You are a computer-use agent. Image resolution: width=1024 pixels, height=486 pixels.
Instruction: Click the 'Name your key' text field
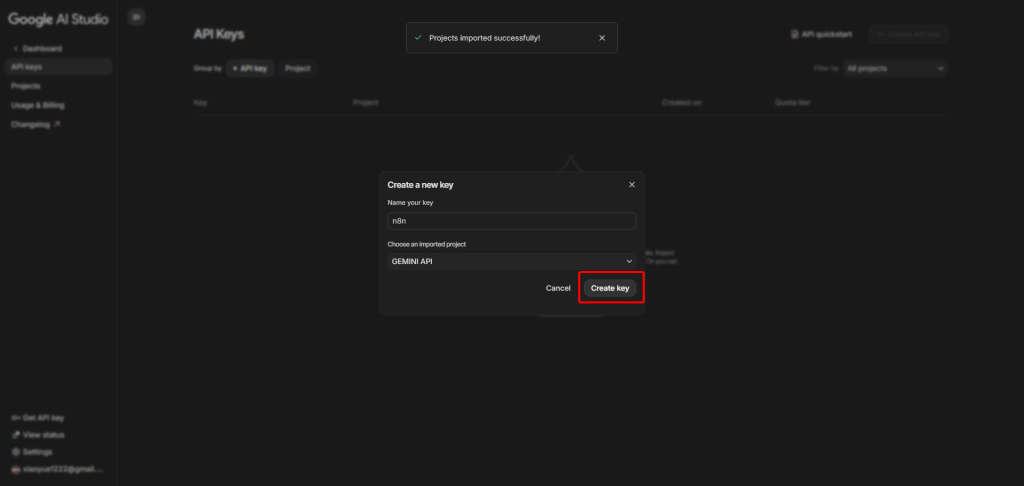(511, 221)
